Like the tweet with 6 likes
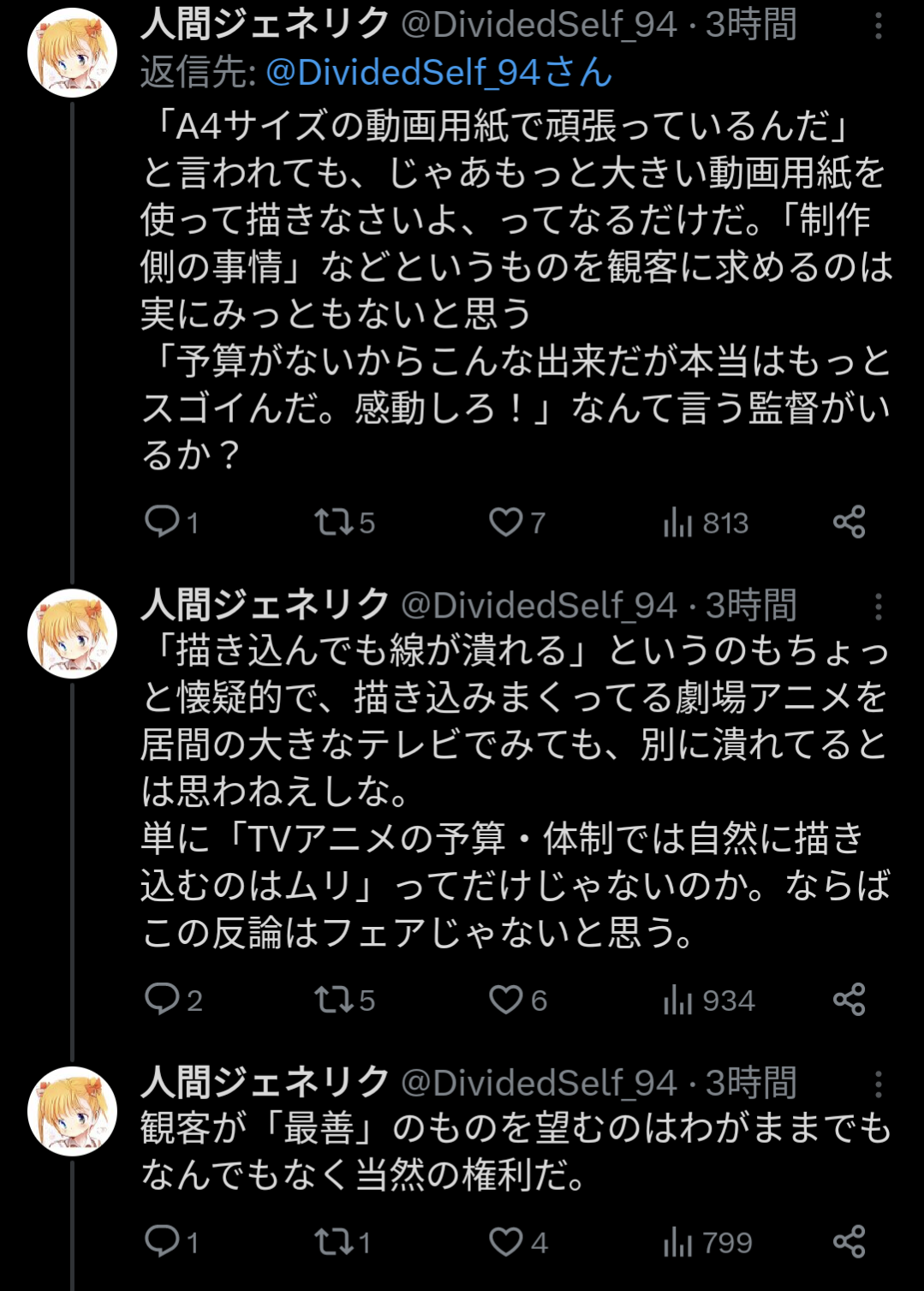Screen dimensions: 924x1291 [505, 1000]
